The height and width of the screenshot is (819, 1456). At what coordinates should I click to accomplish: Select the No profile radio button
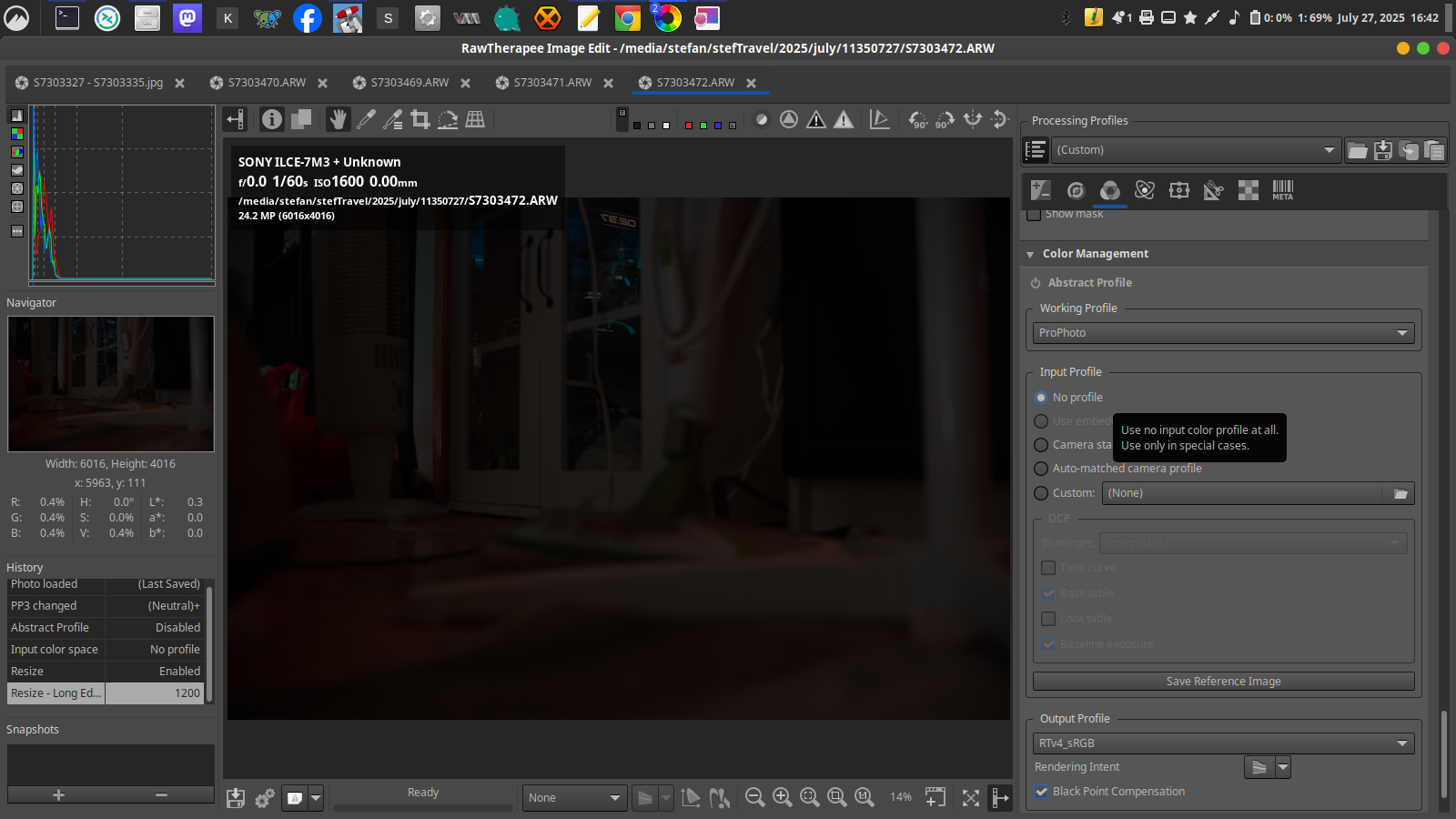click(1041, 398)
